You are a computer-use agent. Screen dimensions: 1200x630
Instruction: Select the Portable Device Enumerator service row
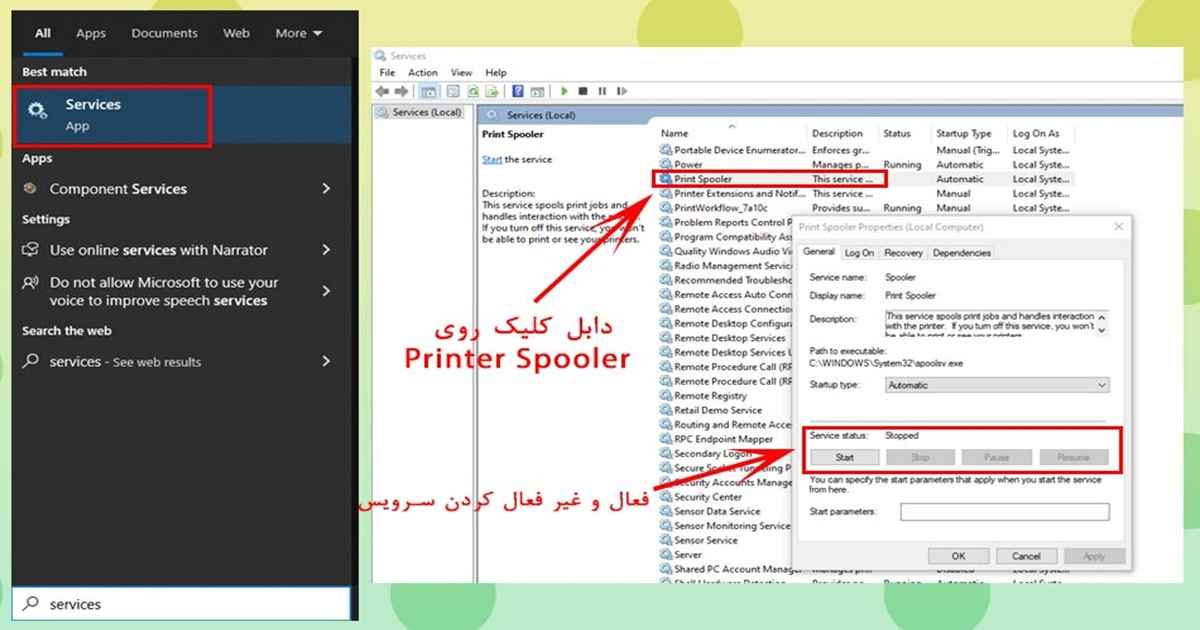865,149
